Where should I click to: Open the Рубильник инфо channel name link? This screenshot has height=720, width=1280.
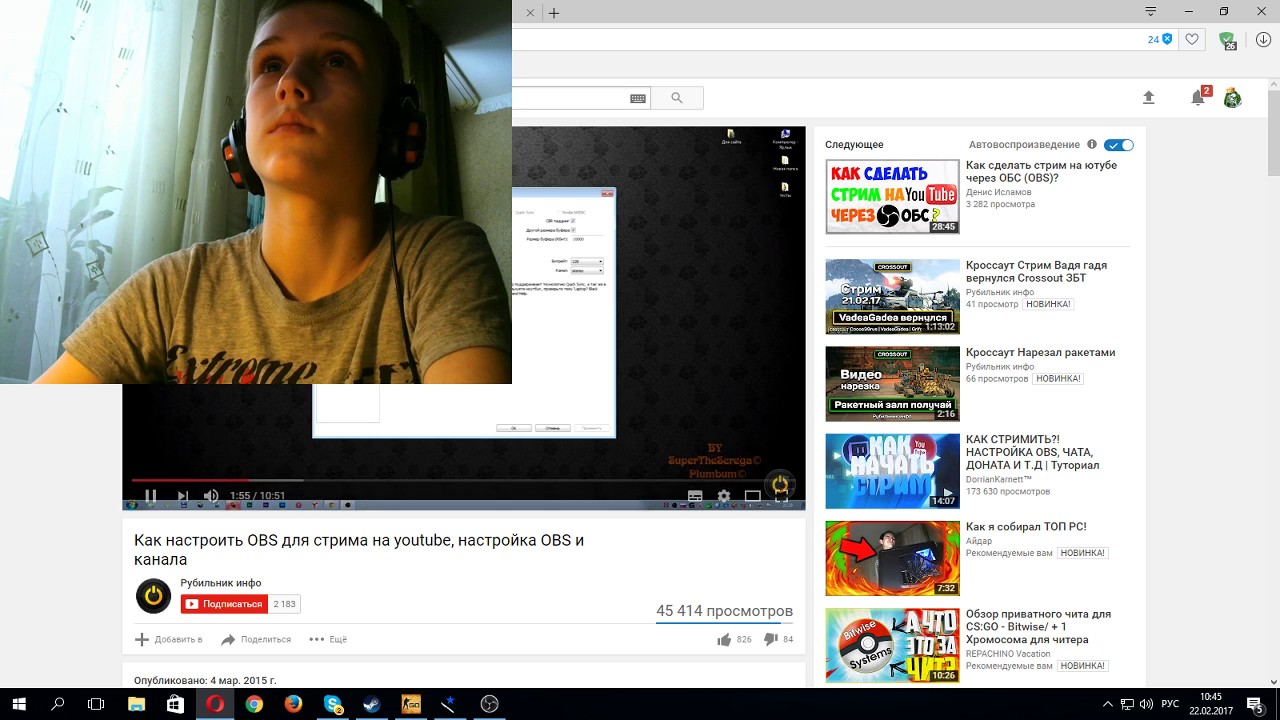(221, 583)
